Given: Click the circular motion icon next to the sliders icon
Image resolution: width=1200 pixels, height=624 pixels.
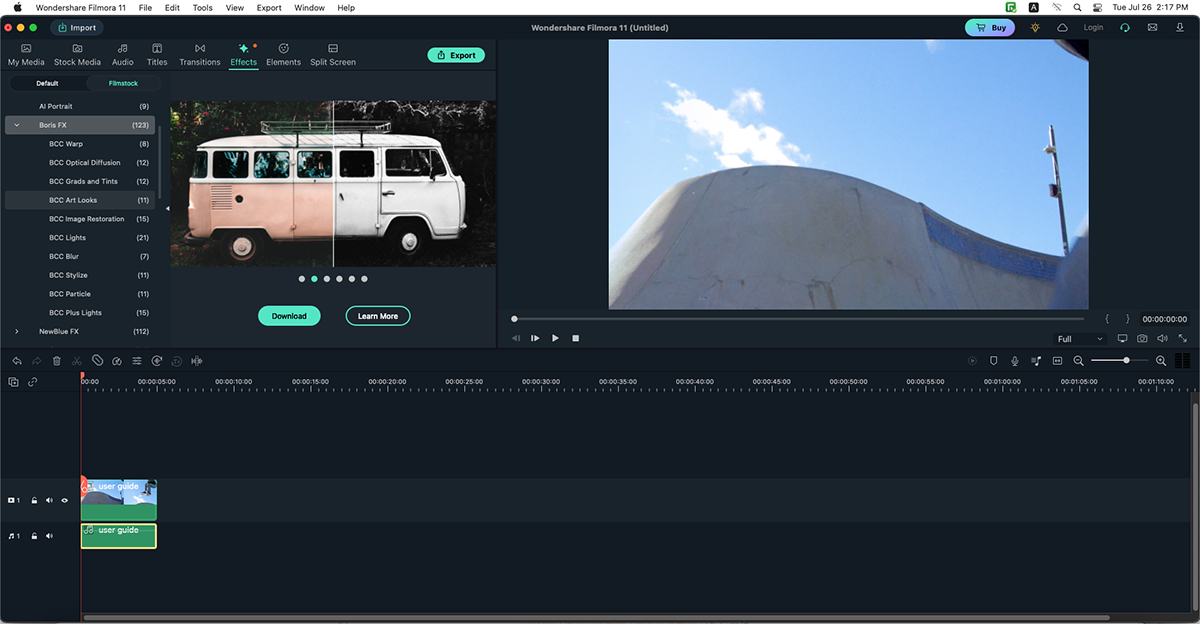Looking at the screenshot, I should (x=157, y=360).
